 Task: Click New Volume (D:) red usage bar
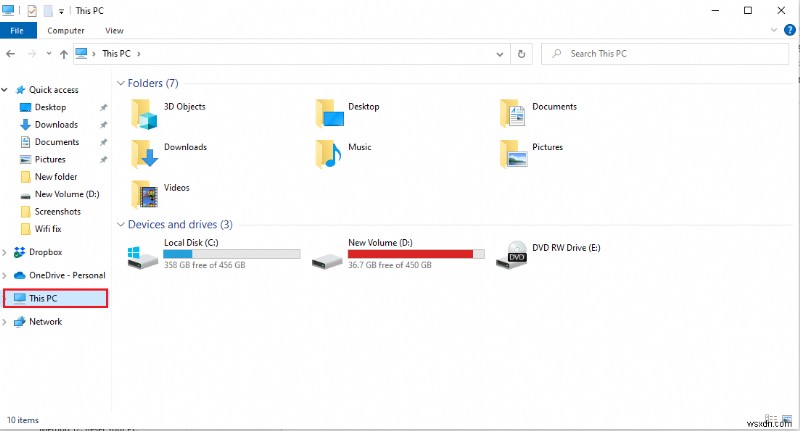416,254
